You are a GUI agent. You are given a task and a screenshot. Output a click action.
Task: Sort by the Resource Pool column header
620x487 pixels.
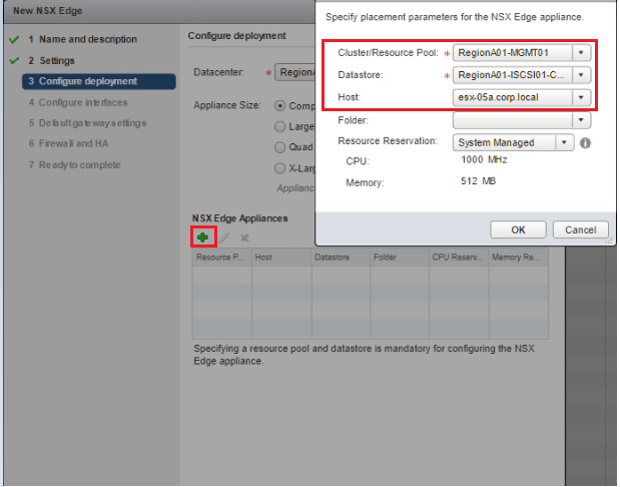pos(222,257)
